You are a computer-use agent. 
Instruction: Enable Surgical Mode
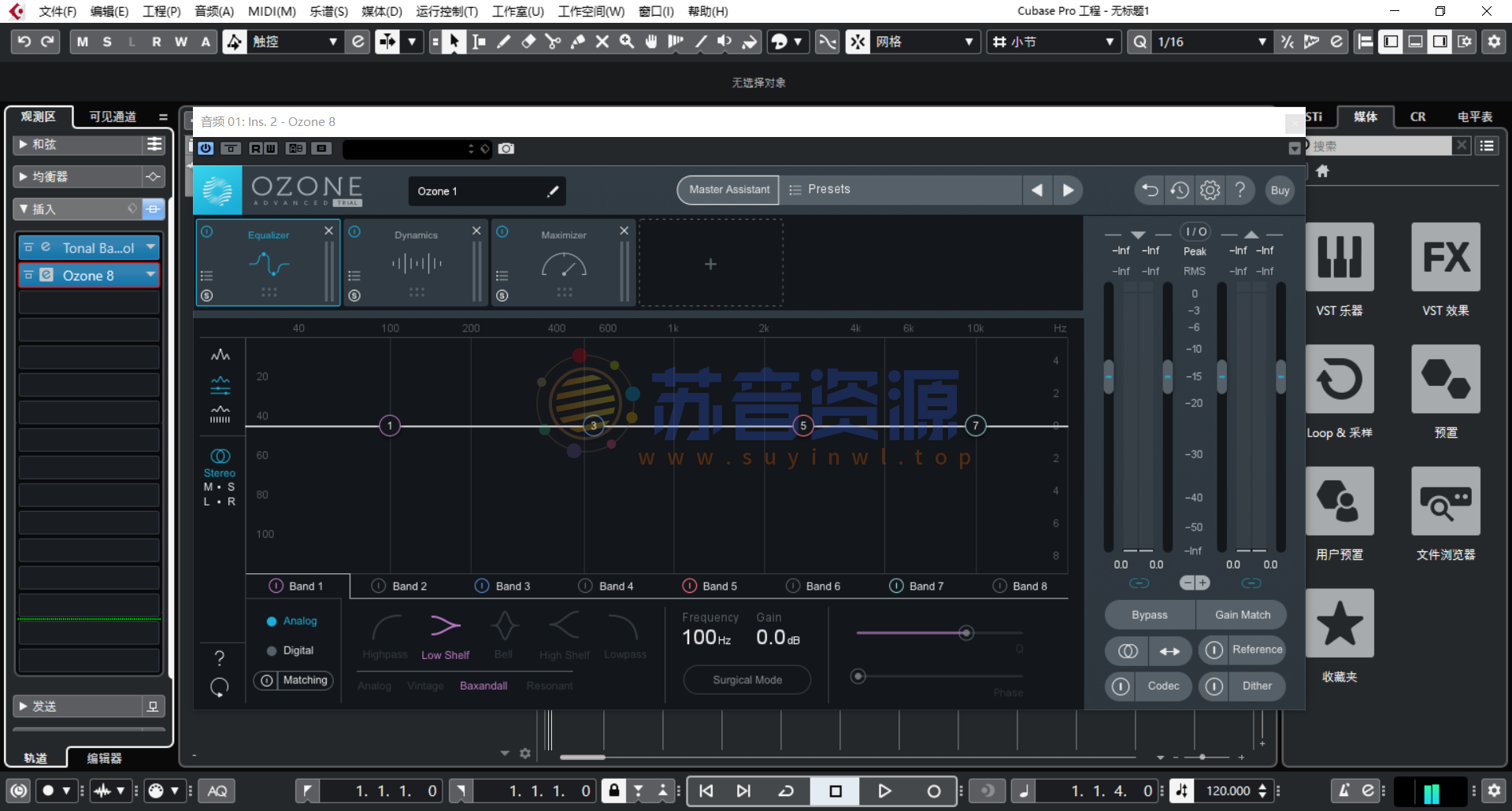(x=747, y=680)
